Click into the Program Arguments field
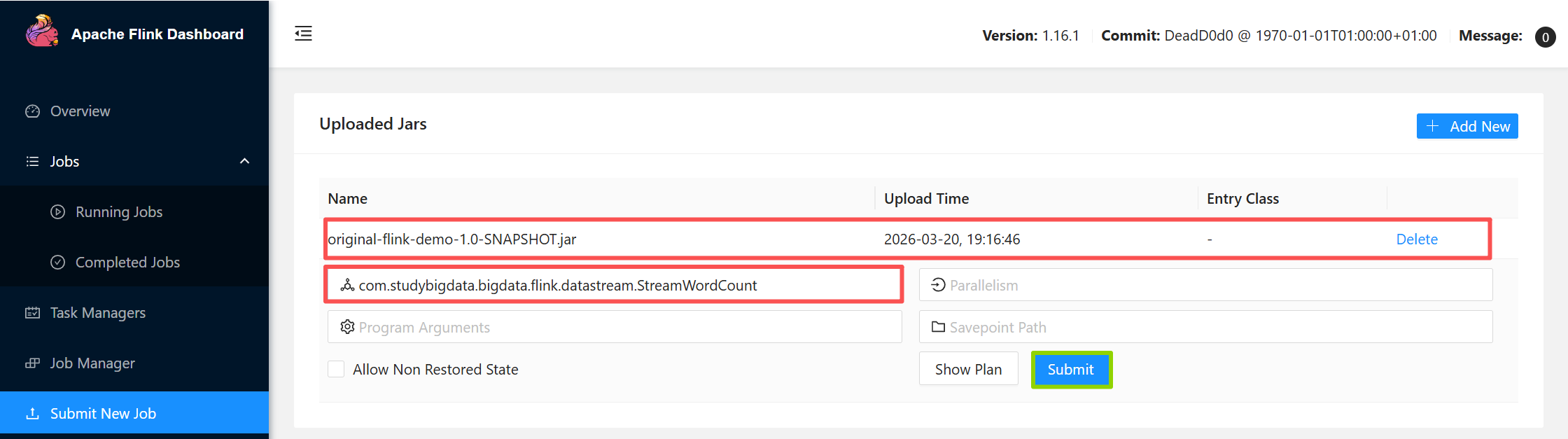Image resolution: width=1568 pixels, height=439 pixels. (x=615, y=327)
